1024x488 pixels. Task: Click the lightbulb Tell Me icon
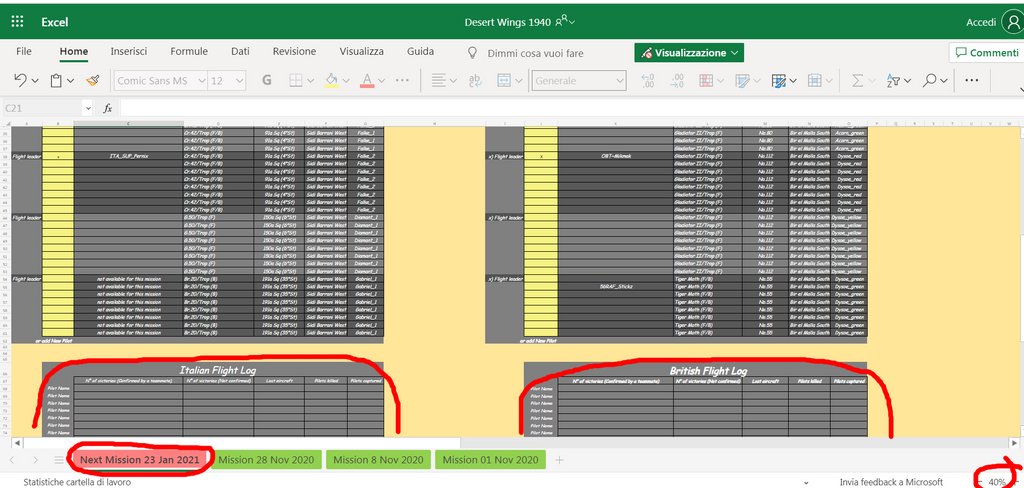point(473,53)
